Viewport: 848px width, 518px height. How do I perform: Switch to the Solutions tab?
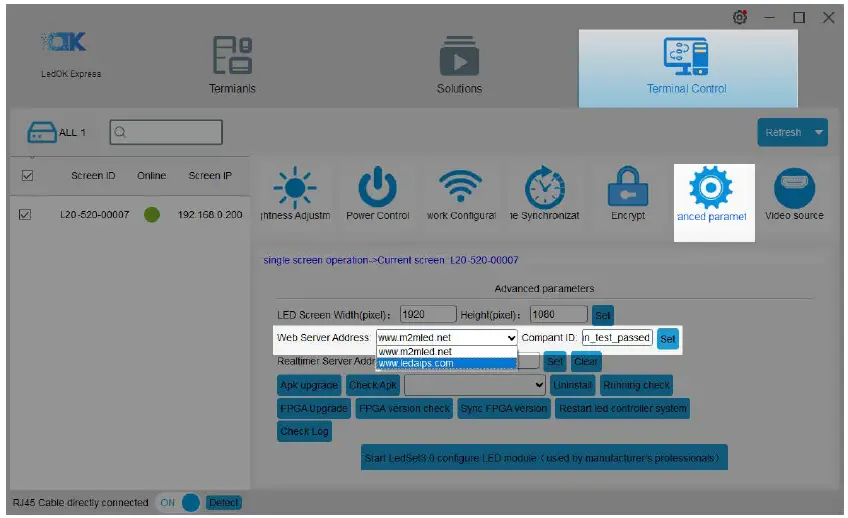coord(459,65)
